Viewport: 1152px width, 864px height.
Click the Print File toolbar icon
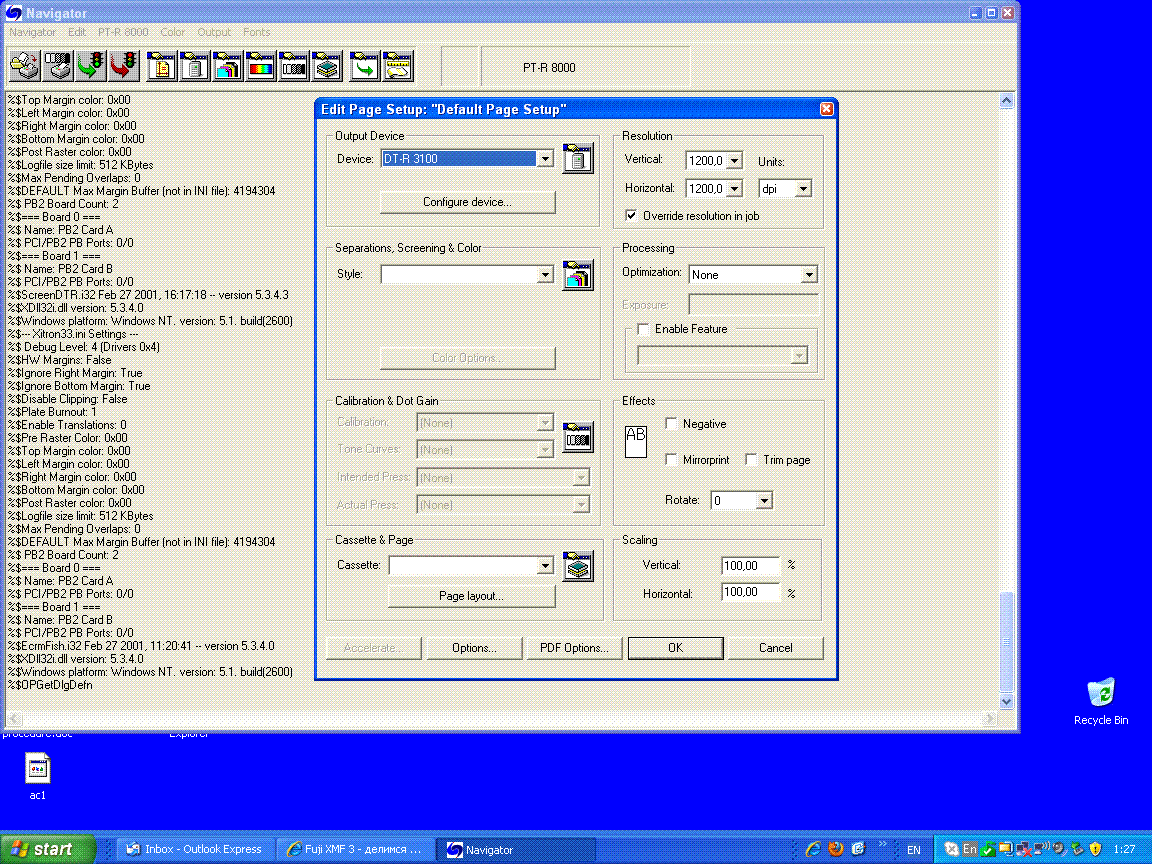click(x=24, y=66)
